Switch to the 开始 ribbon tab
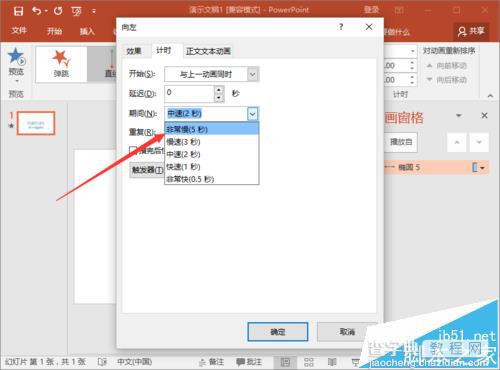Screen dimensions: 500x370 coord(54,31)
